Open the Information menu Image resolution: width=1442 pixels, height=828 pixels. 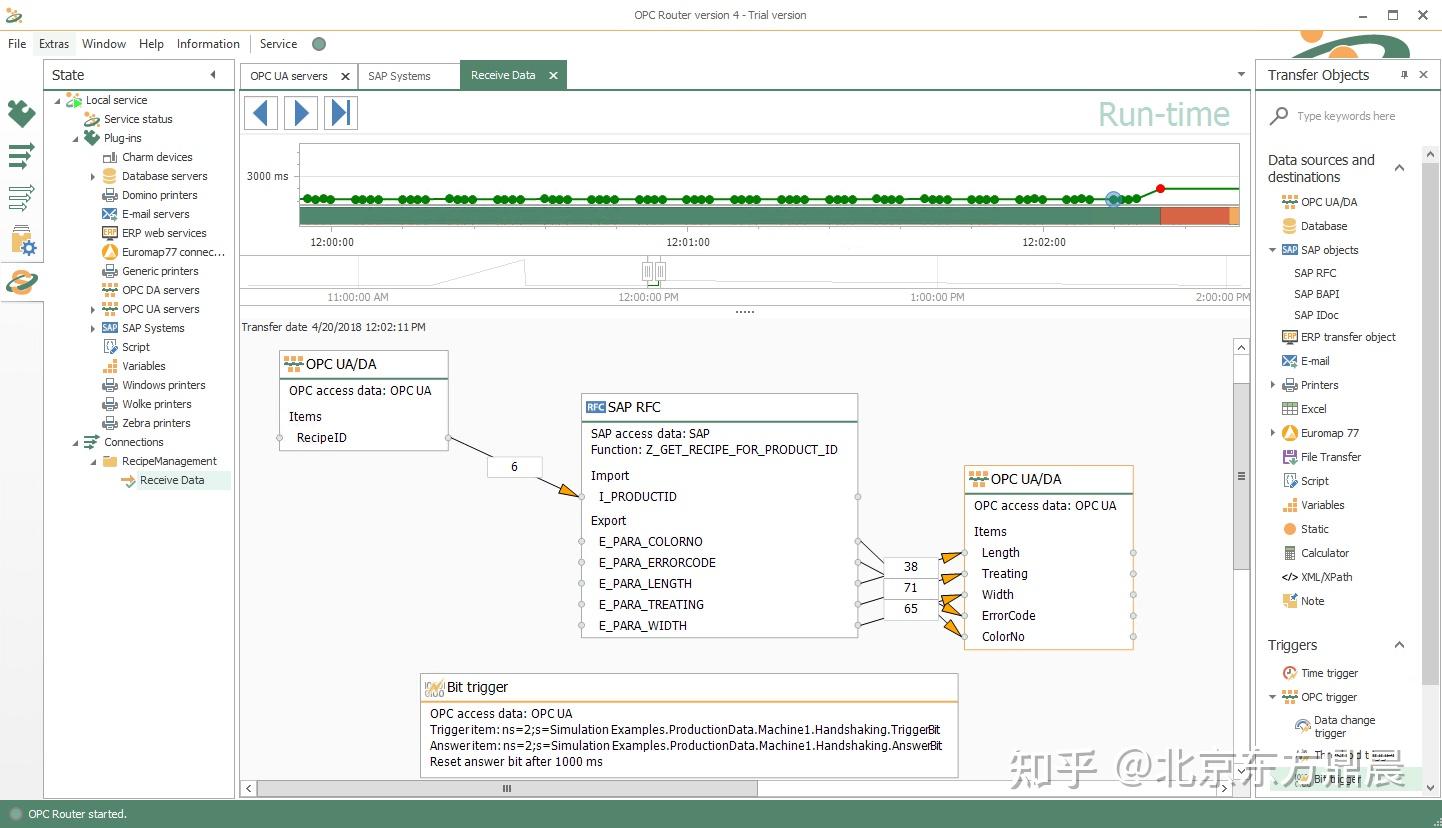click(x=208, y=44)
